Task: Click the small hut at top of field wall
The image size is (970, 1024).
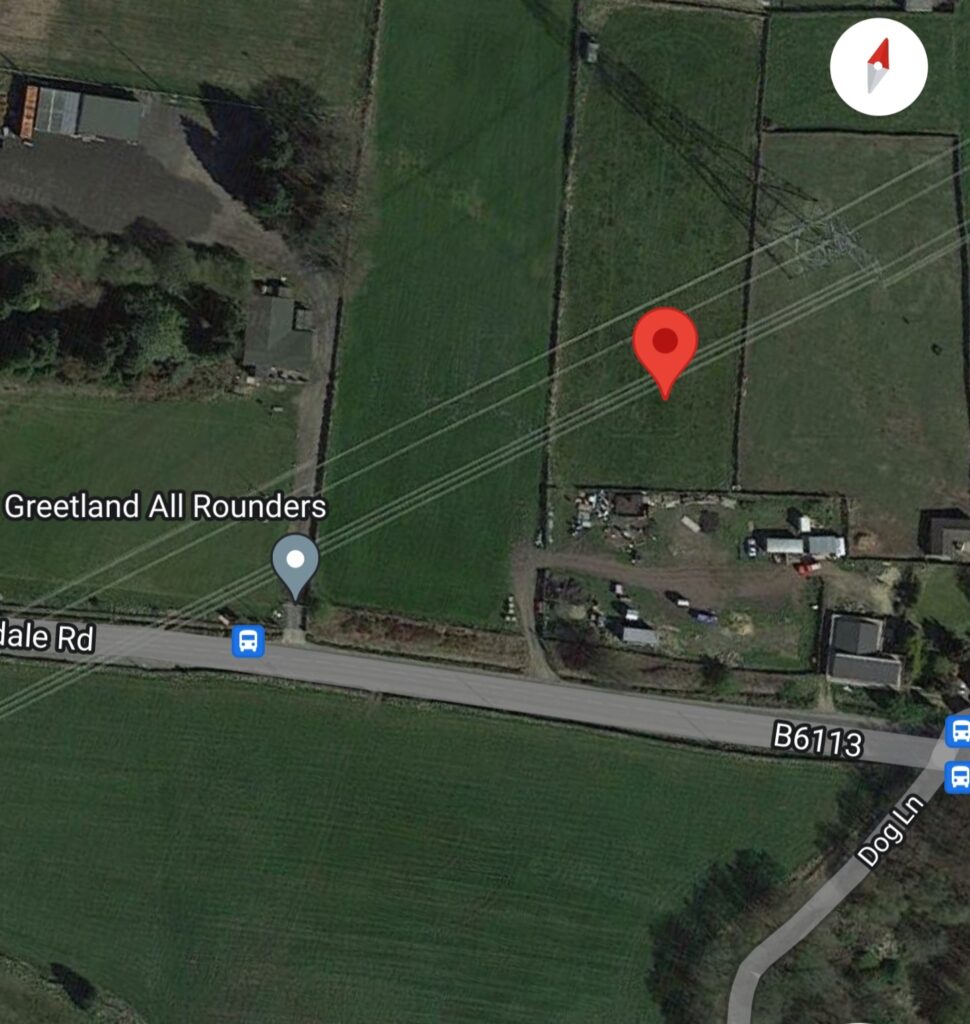Action: pyautogui.click(x=591, y=49)
